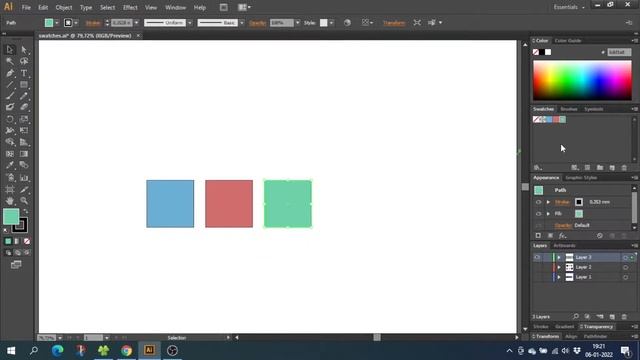
Task: Select the Selection tool arrow
Action: point(10,49)
